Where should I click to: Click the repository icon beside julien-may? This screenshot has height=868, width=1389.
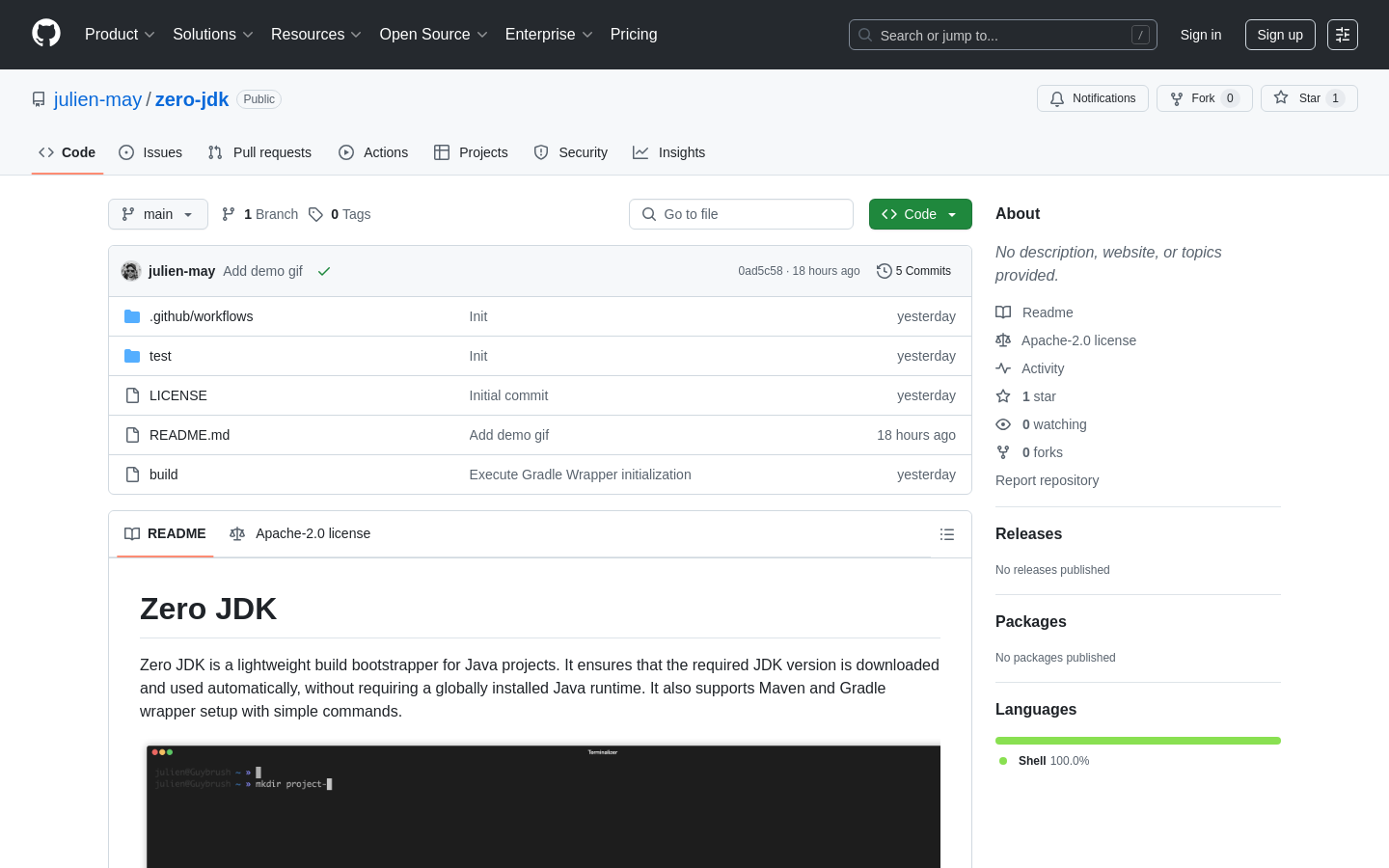pos(39,99)
